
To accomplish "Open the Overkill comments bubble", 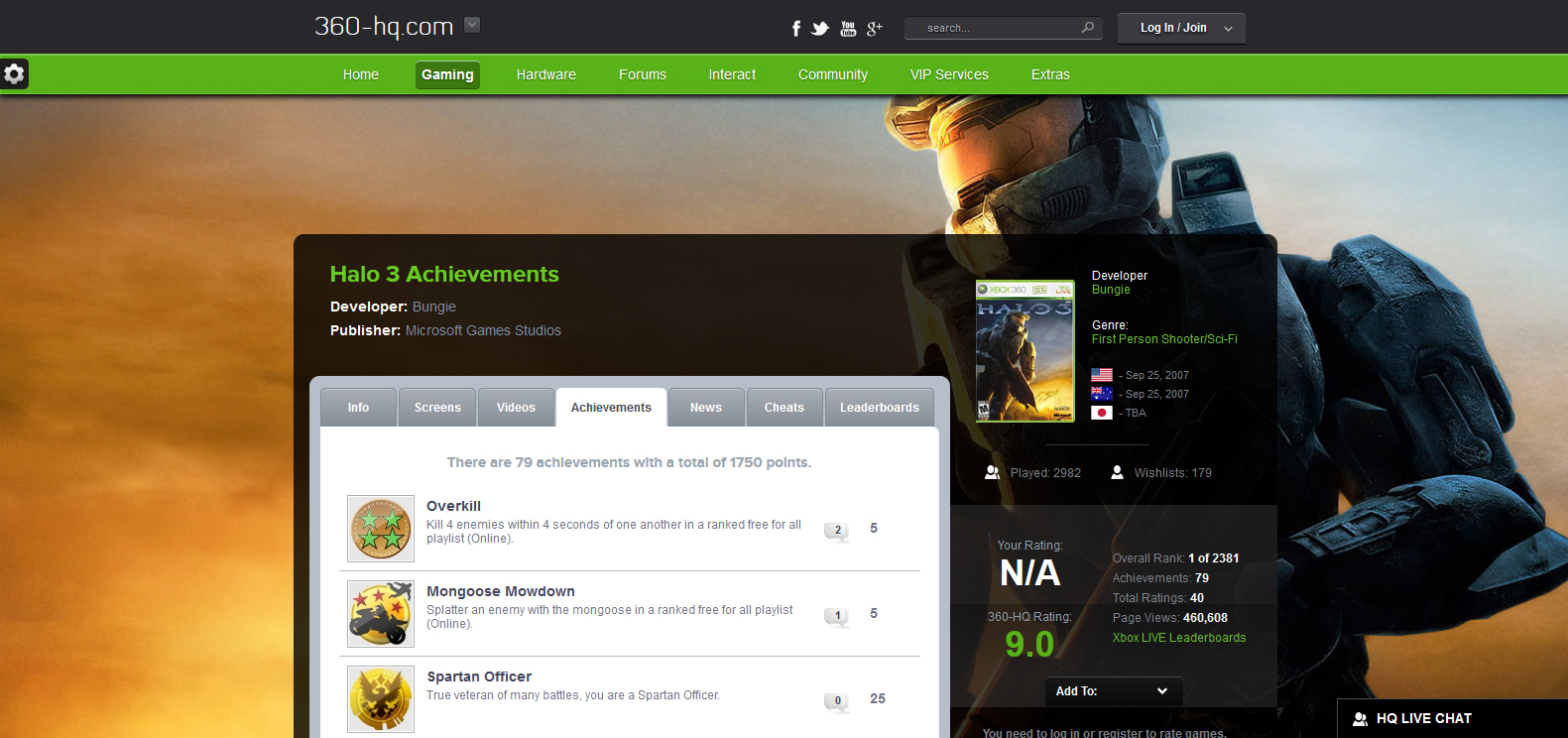I will point(837,531).
